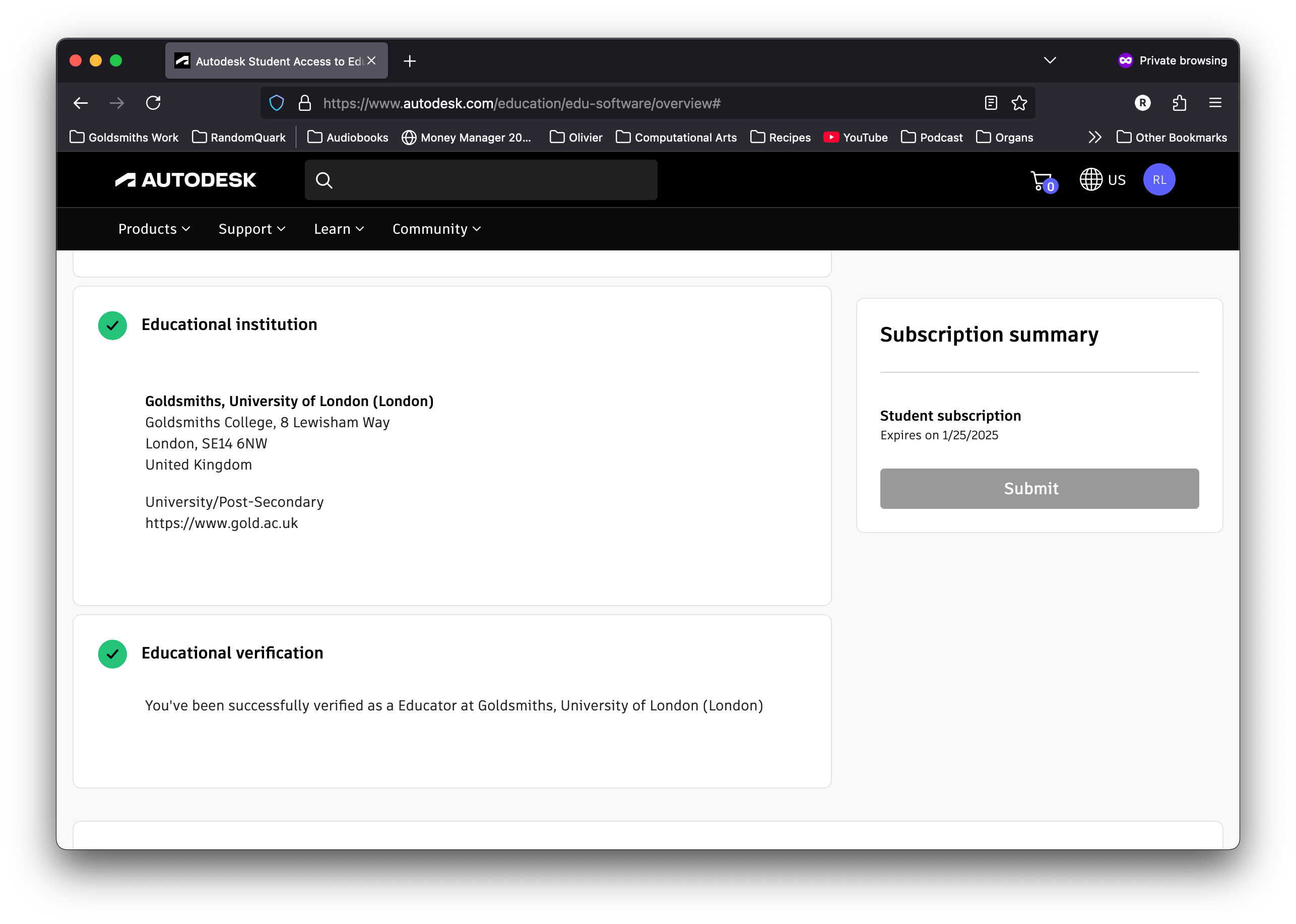Expand the Community menu
The height and width of the screenshot is (924, 1296).
[437, 229]
